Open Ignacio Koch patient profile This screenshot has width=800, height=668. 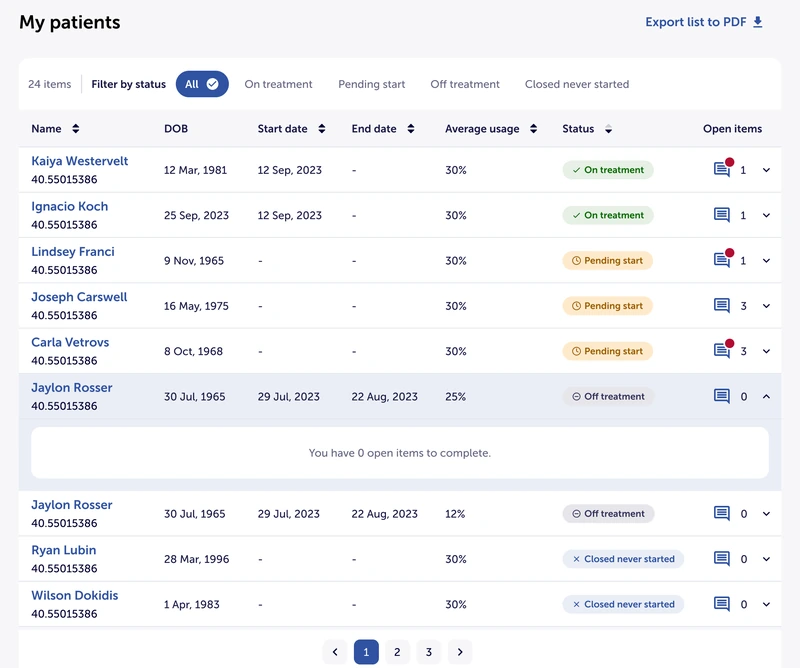point(69,206)
